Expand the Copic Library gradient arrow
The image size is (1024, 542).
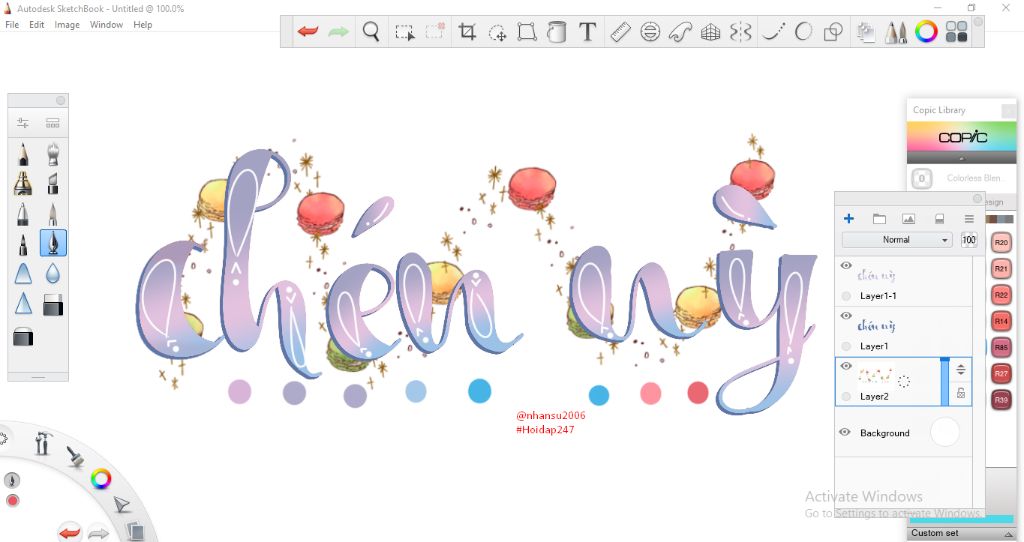(x=961, y=159)
